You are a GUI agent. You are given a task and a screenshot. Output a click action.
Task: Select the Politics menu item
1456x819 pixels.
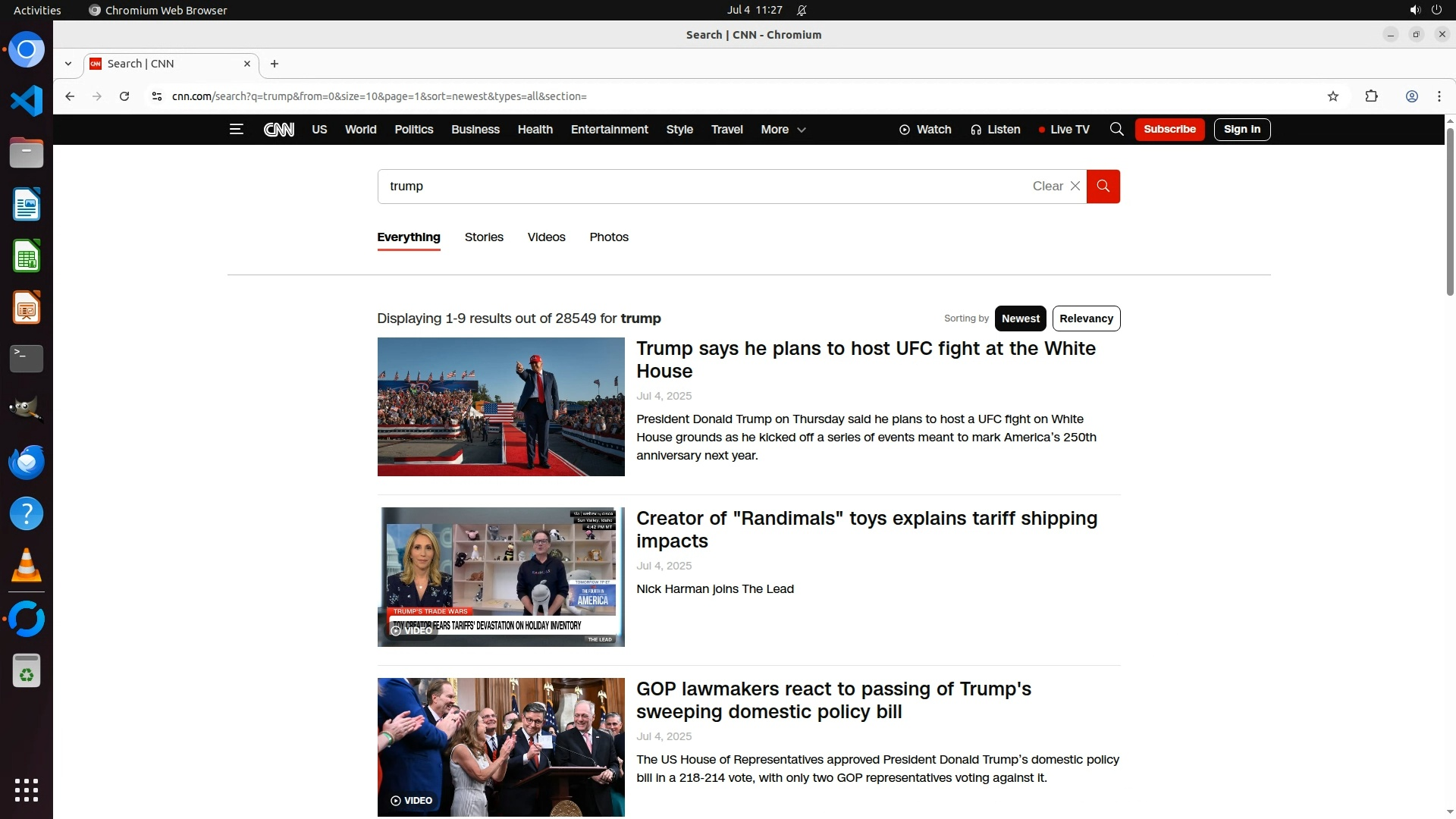pyautogui.click(x=413, y=130)
